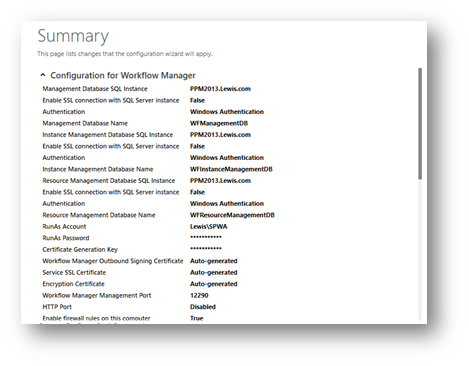Click Auto-generated value for Encryption Certificate

(x=214, y=284)
